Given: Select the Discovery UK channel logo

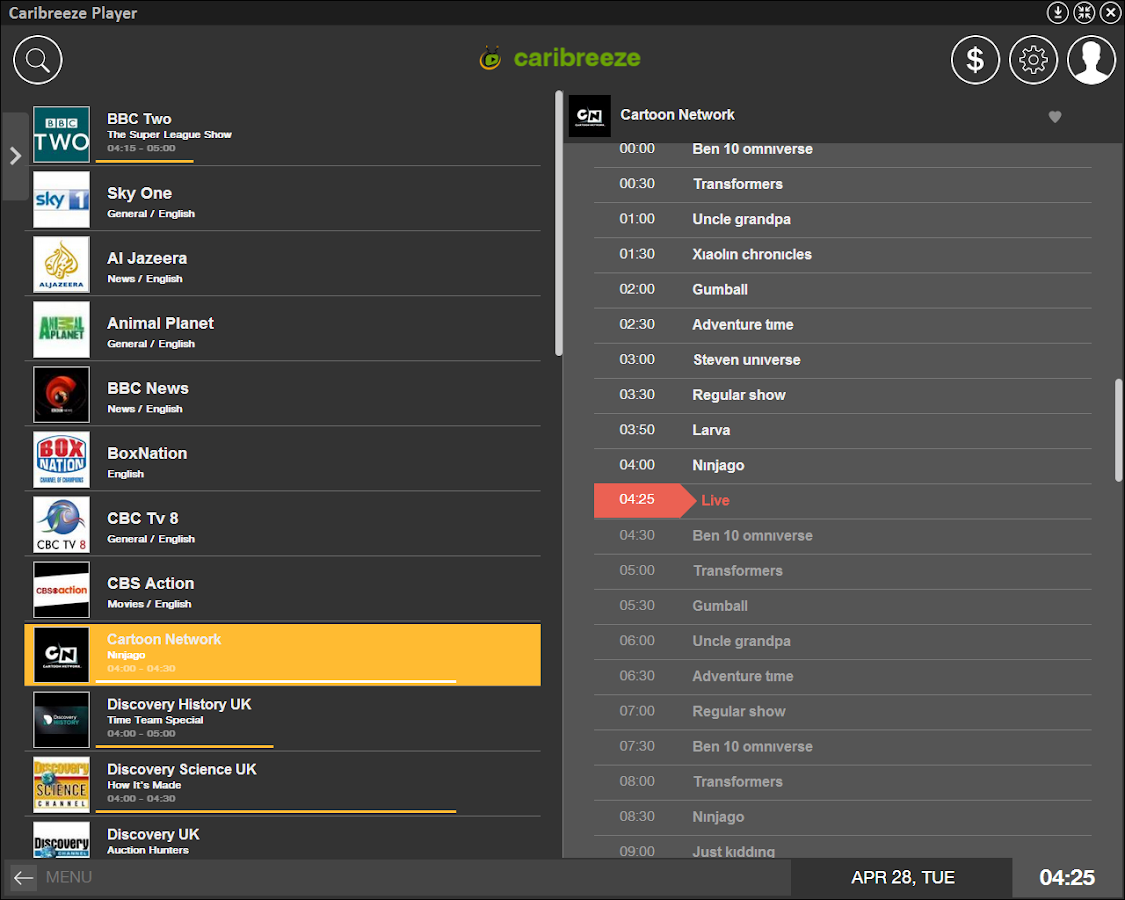Looking at the screenshot, I should pos(62,840).
